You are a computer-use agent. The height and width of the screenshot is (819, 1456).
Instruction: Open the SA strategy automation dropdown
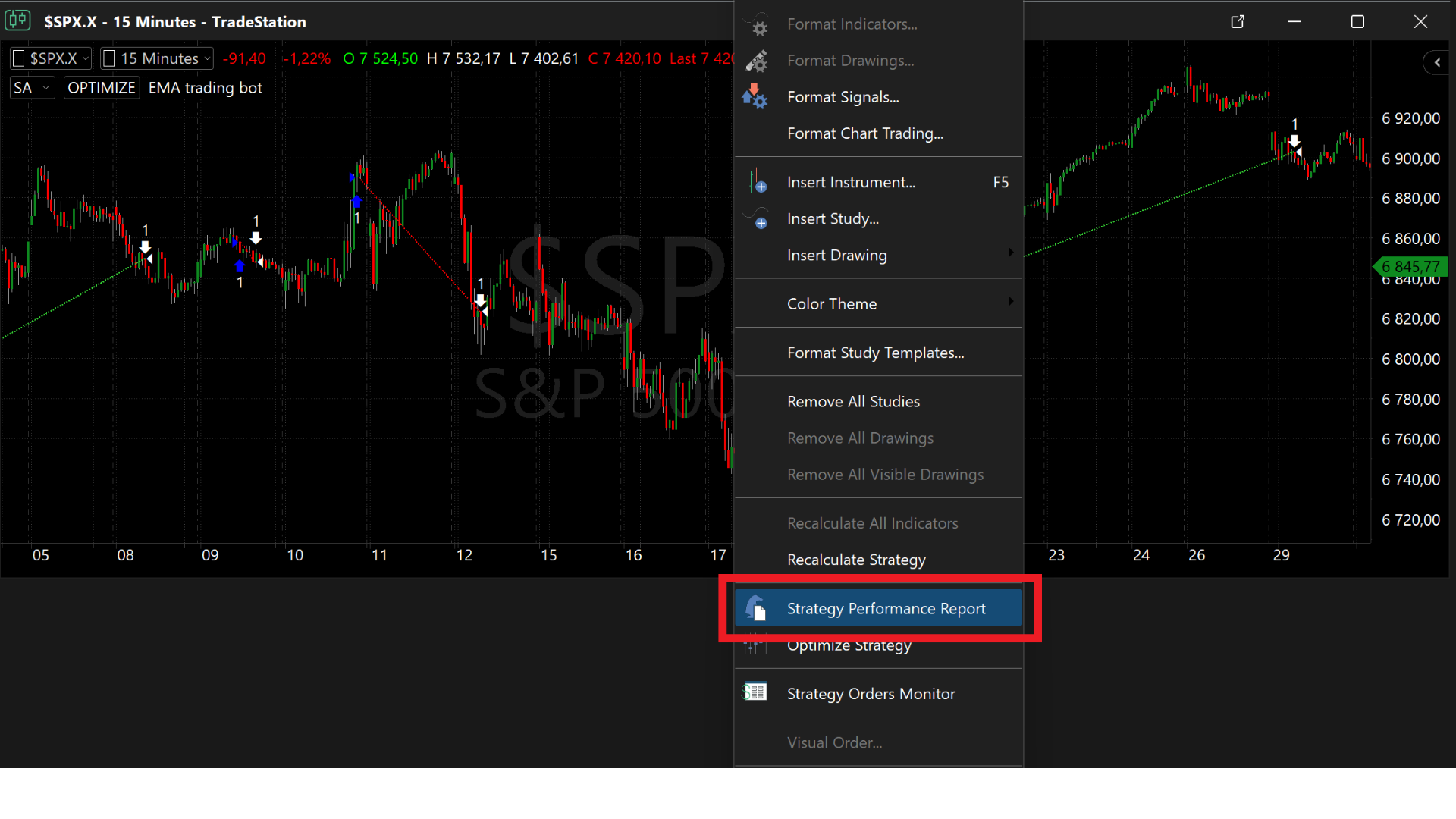pyautogui.click(x=32, y=88)
